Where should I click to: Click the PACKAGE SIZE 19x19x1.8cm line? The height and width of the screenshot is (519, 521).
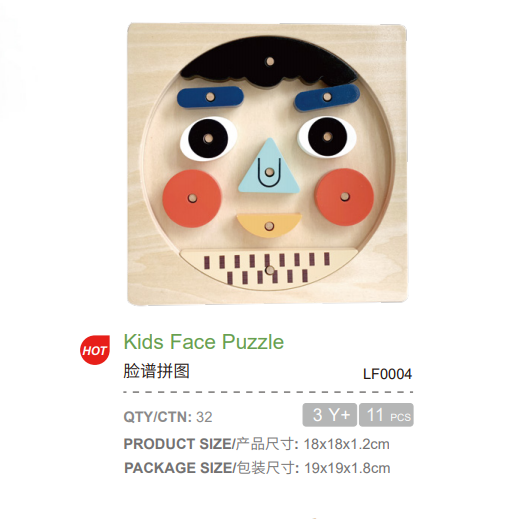(x=257, y=468)
